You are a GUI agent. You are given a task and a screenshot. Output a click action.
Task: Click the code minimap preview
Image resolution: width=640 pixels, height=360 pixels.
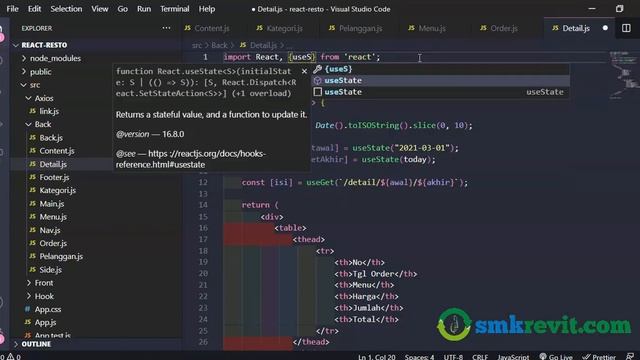(x=624, y=76)
